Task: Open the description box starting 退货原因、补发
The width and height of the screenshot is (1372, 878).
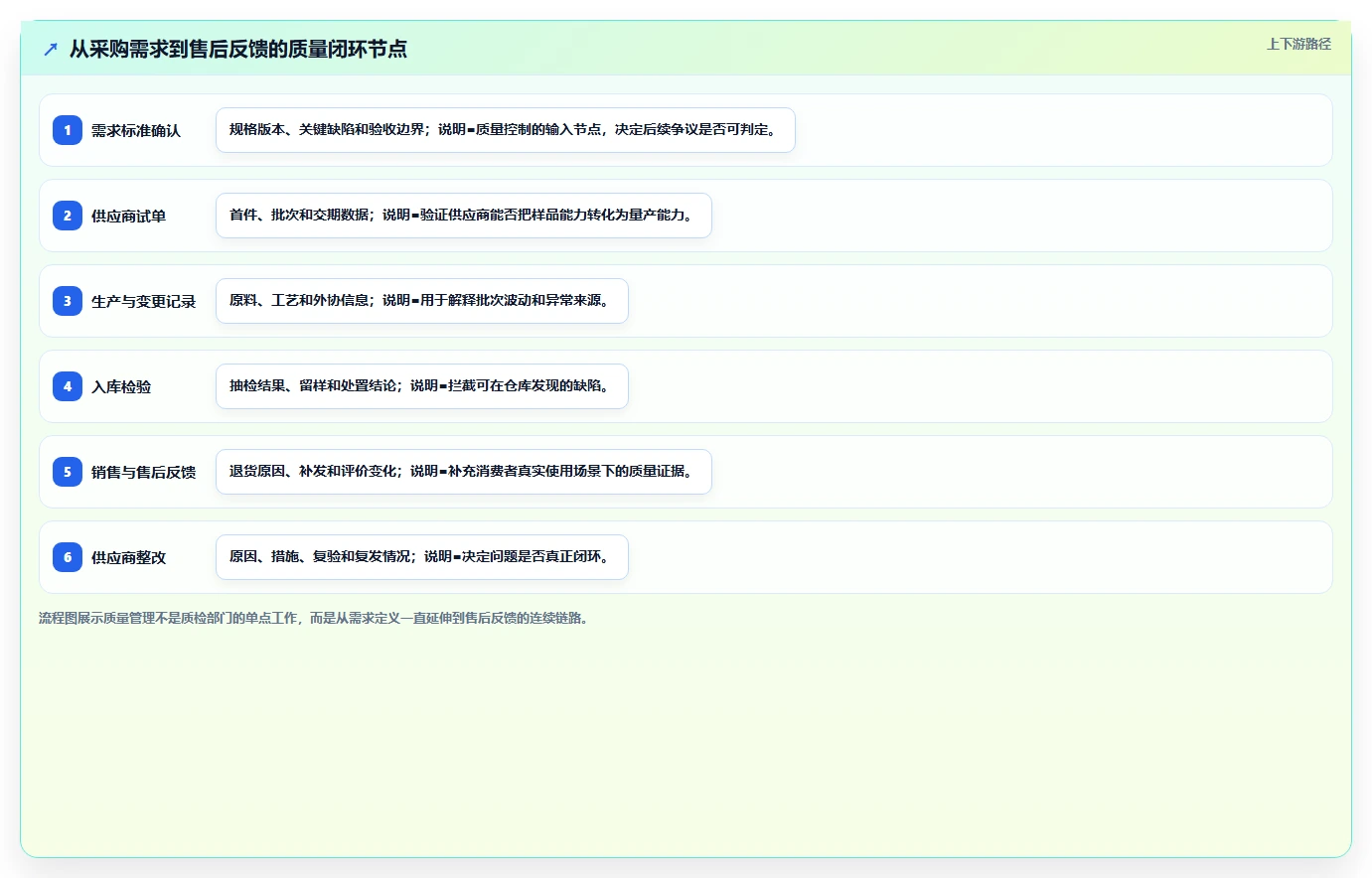Action: coord(464,472)
